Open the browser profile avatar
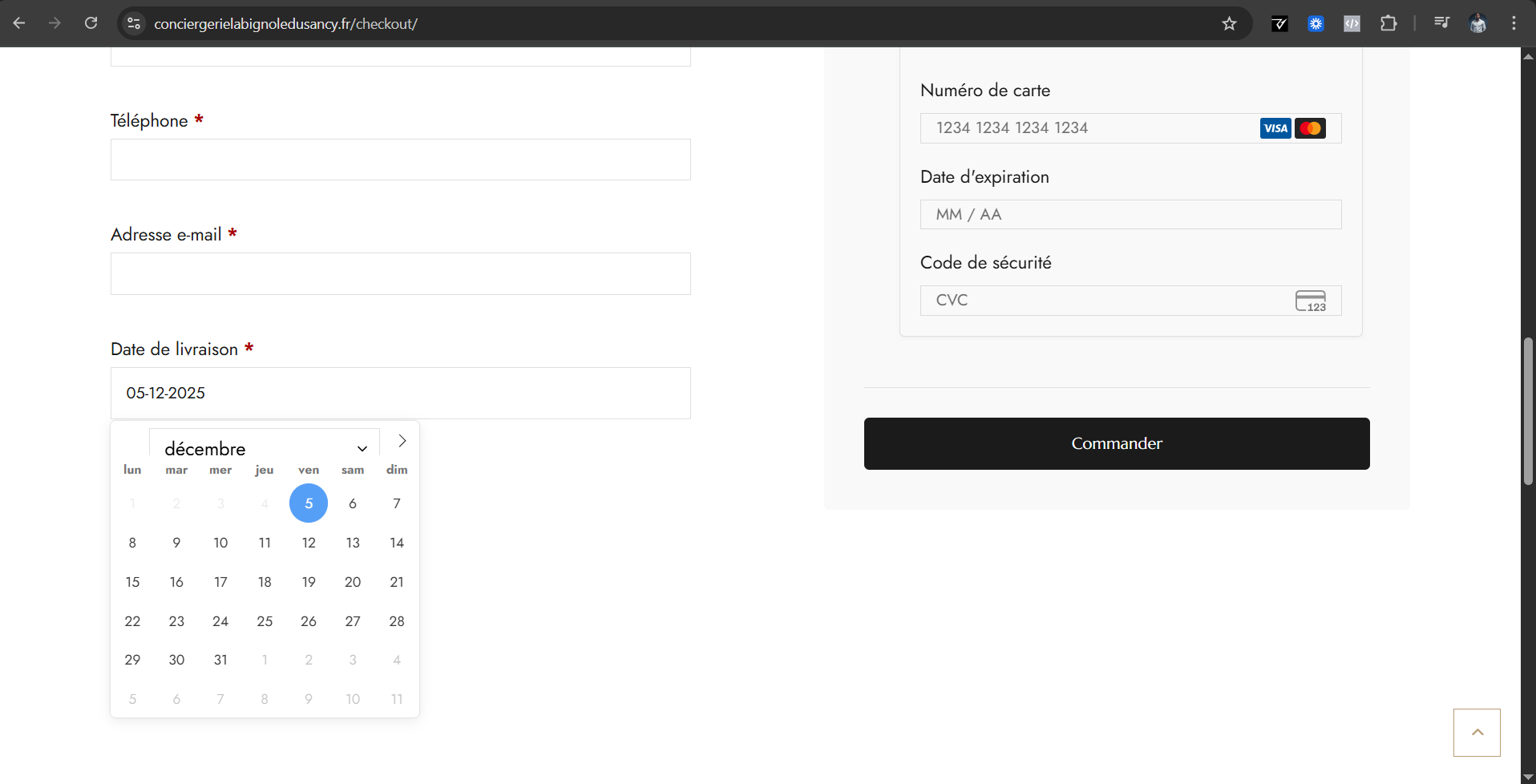 coord(1477,23)
